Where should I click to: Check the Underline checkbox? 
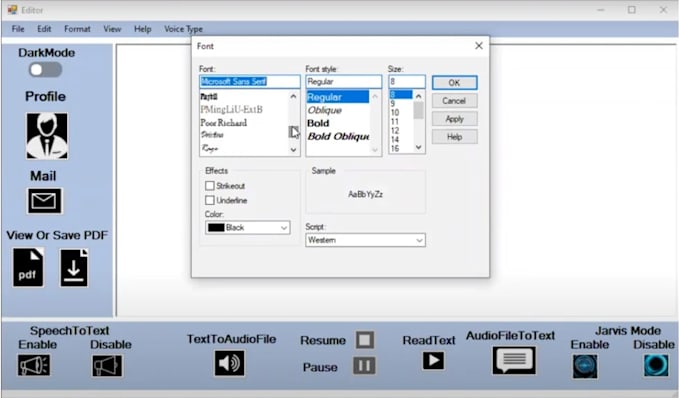click(210, 200)
